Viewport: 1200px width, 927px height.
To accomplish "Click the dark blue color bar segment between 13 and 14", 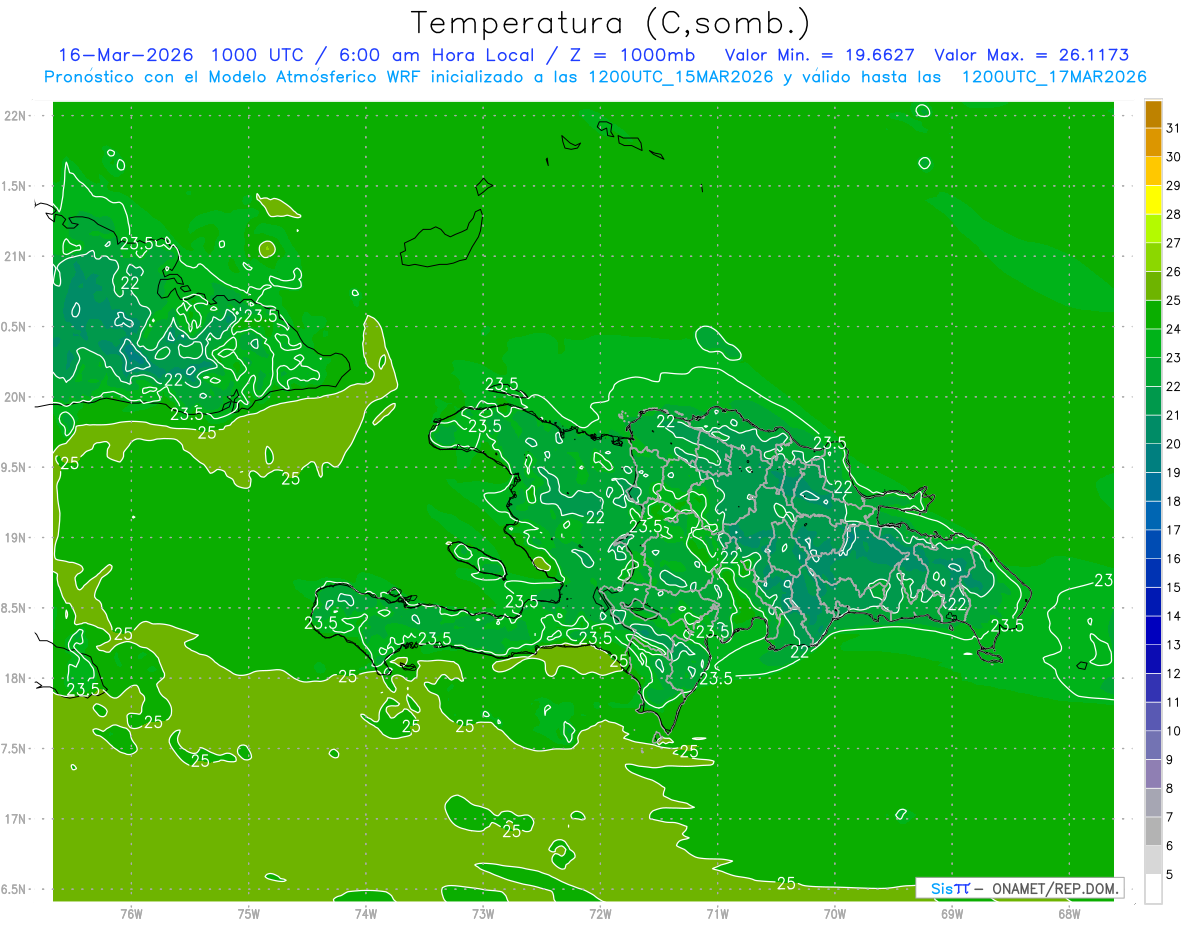I will (x=1153, y=630).
